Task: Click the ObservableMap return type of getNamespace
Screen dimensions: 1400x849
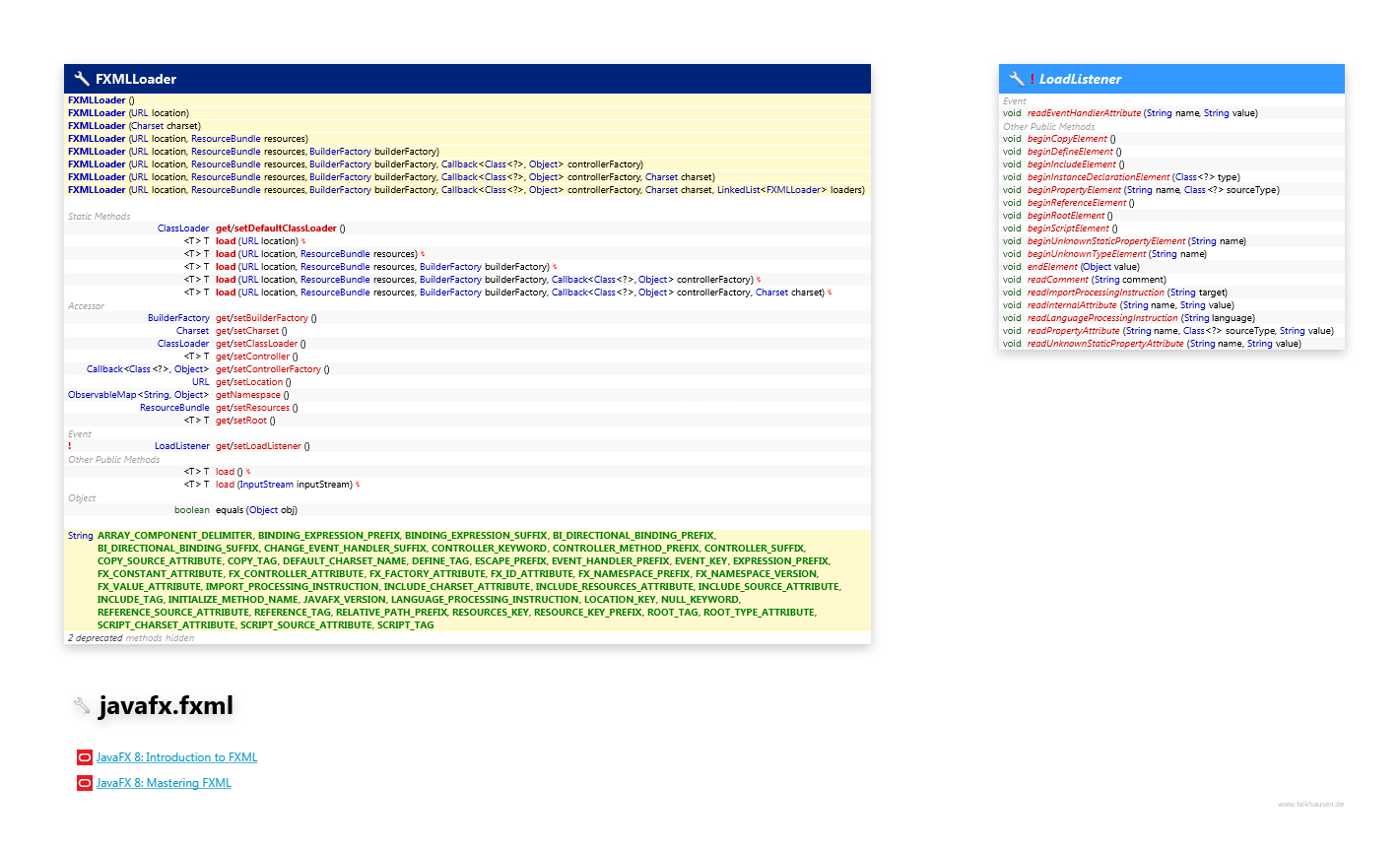Action: tap(102, 395)
